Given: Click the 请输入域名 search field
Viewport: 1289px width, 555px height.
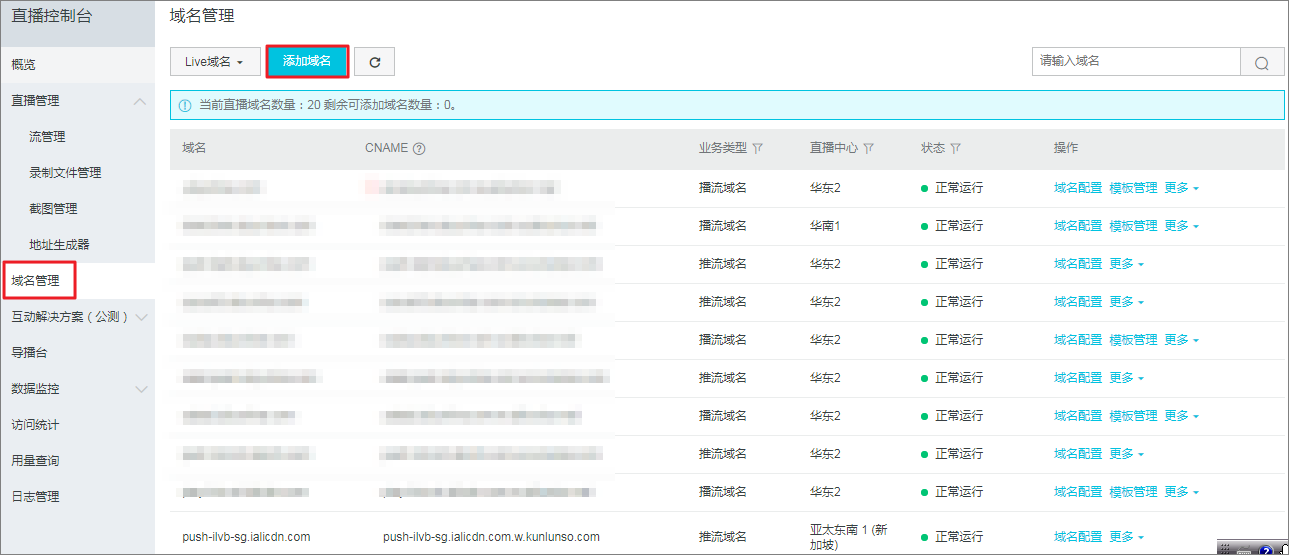Looking at the screenshot, I should coord(1135,61).
